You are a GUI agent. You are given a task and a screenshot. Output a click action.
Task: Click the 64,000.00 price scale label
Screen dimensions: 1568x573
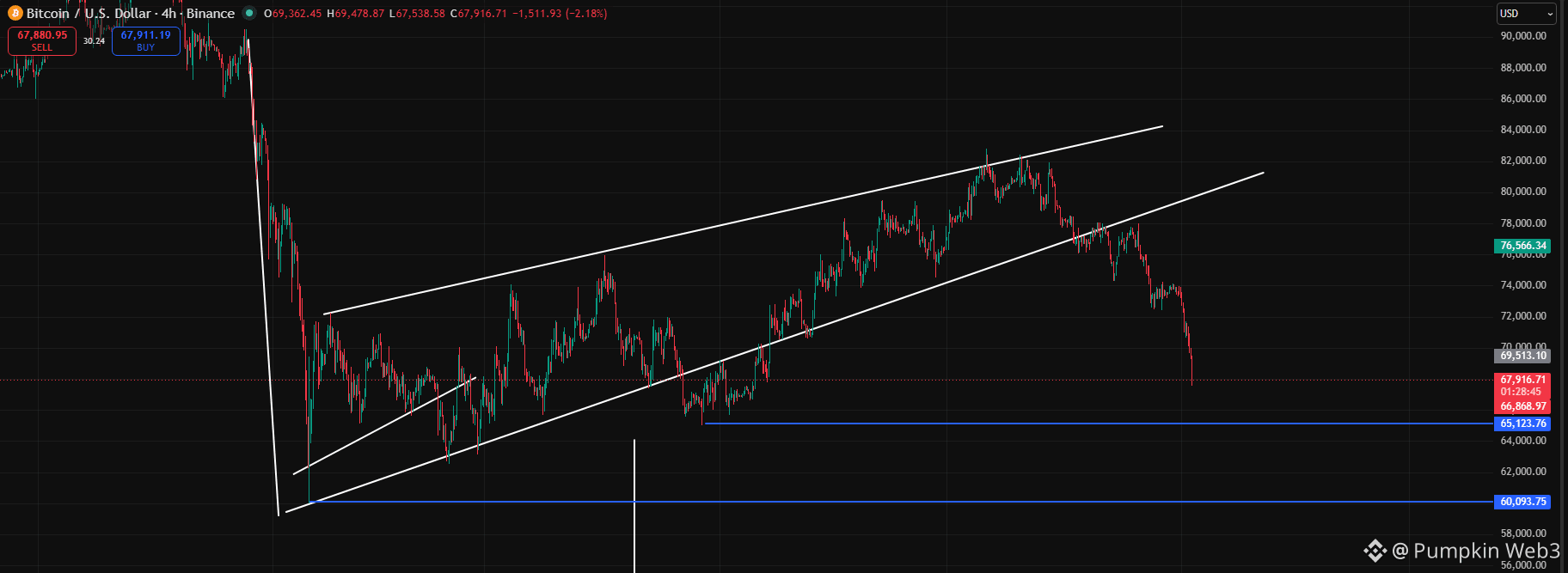[x=1523, y=441]
